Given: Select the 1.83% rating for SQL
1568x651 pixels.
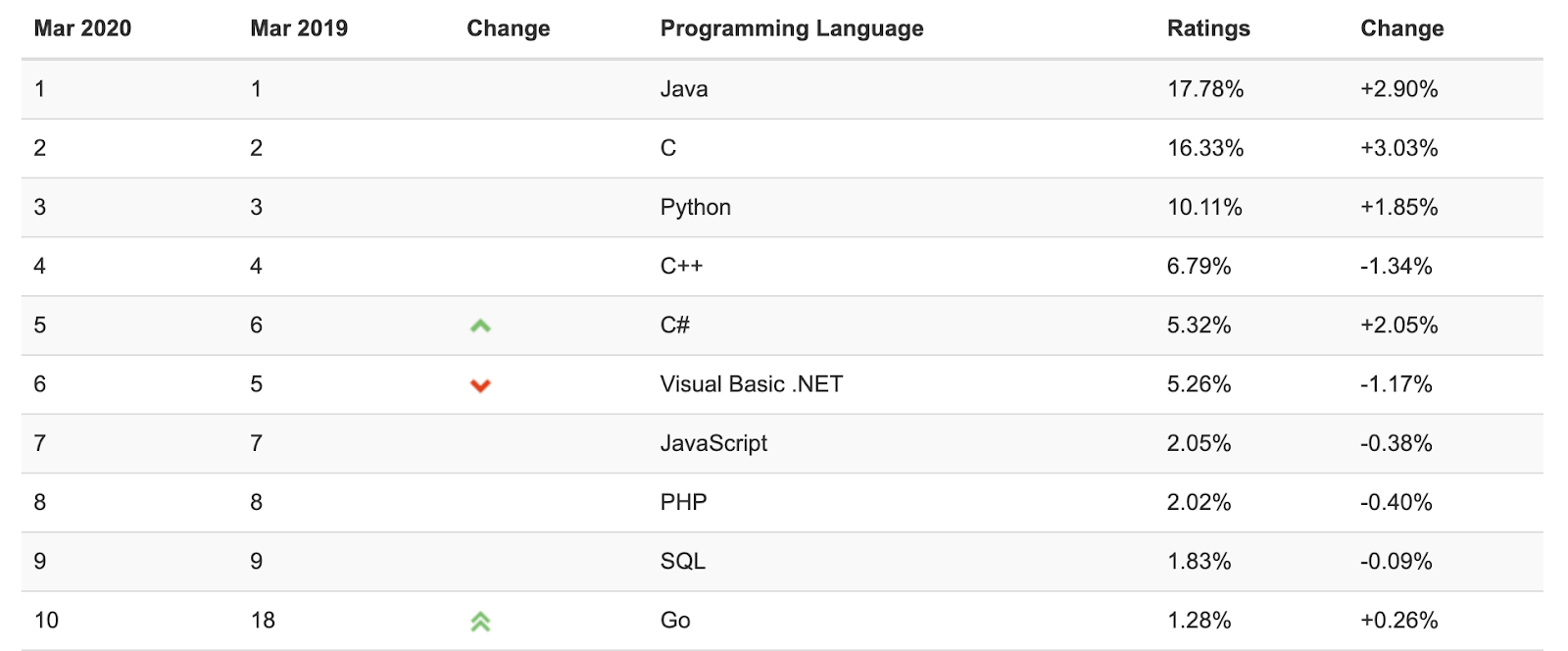Looking at the screenshot, I should [1200, 561].
